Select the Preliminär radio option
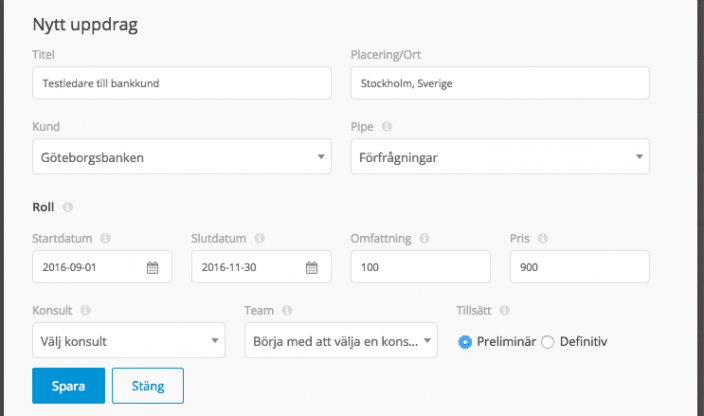 coord(465,341)
